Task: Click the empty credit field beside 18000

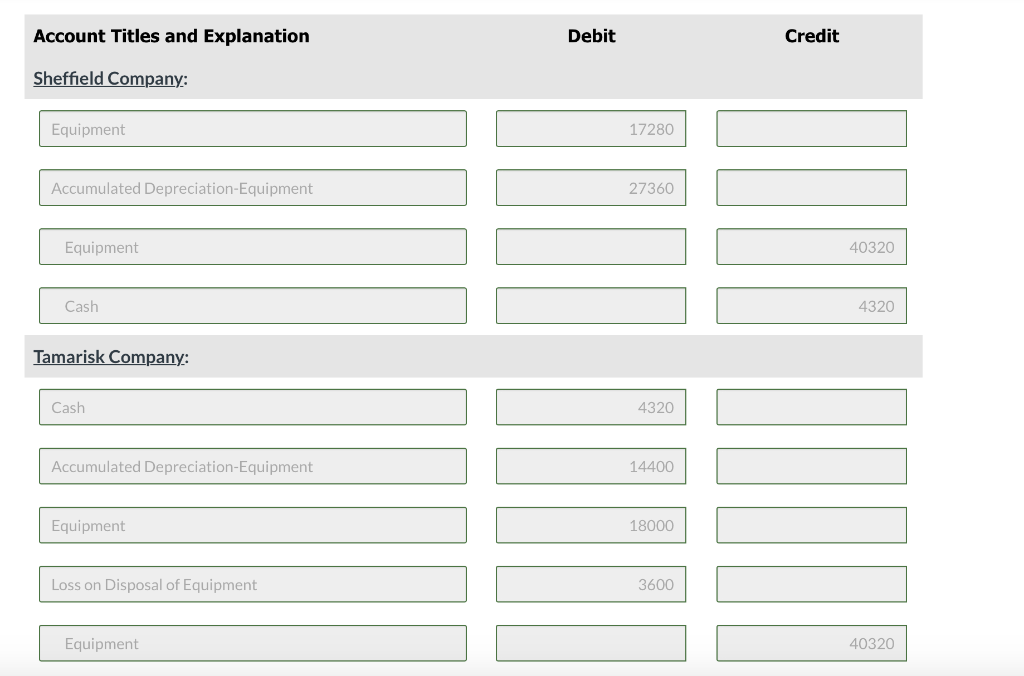Action: [812, 525]
